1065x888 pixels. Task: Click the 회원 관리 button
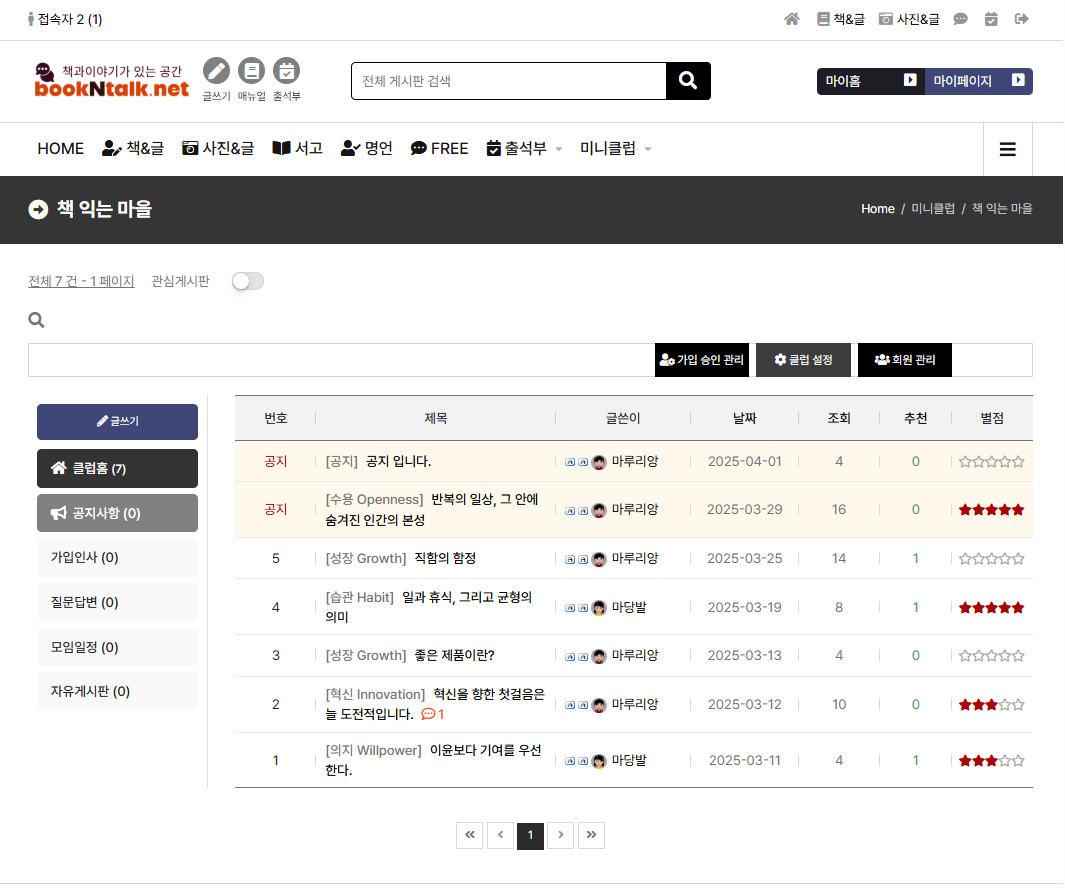[x=904, y=360]
